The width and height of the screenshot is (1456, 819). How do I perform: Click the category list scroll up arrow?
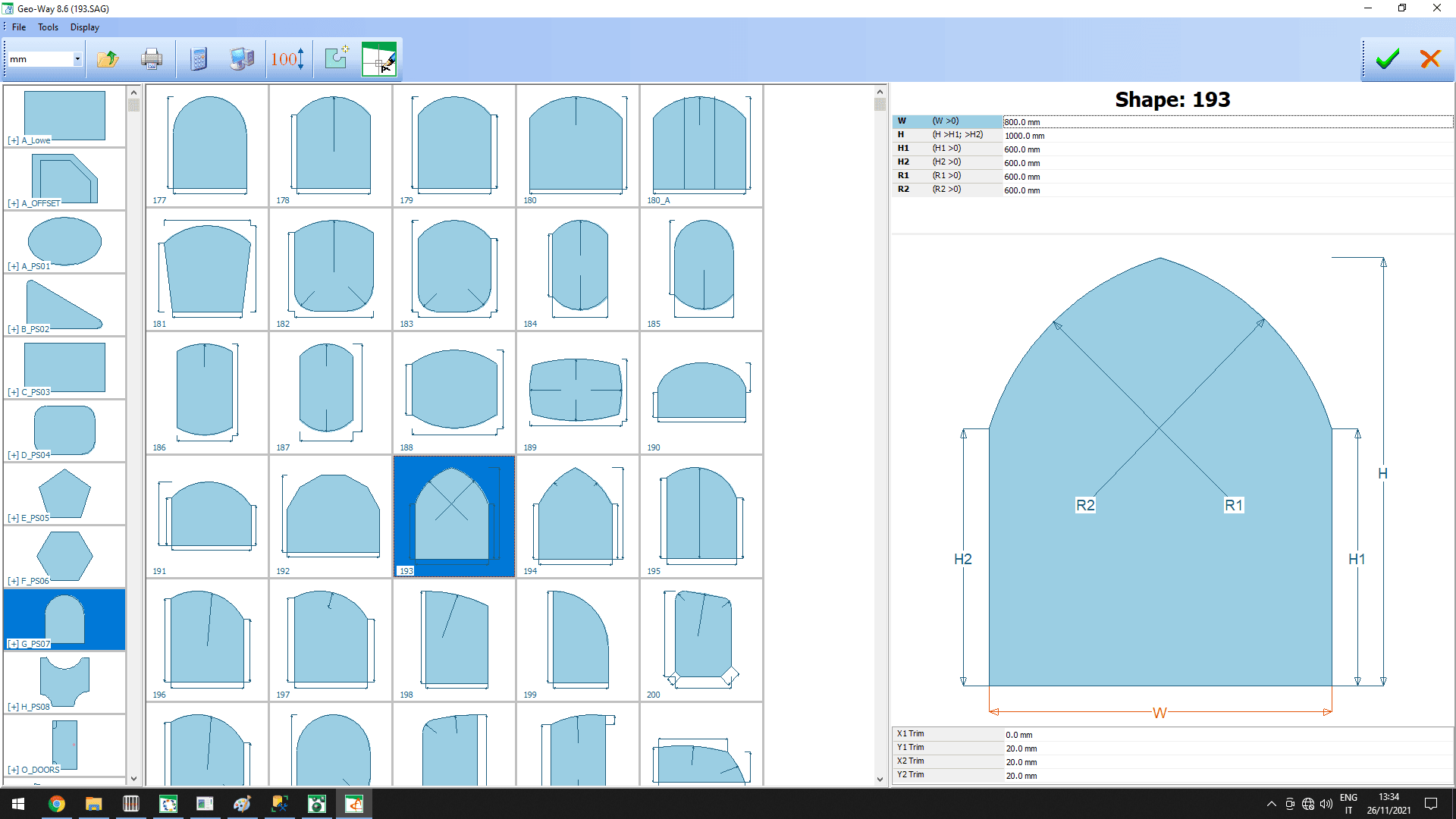tap(133, 92)
